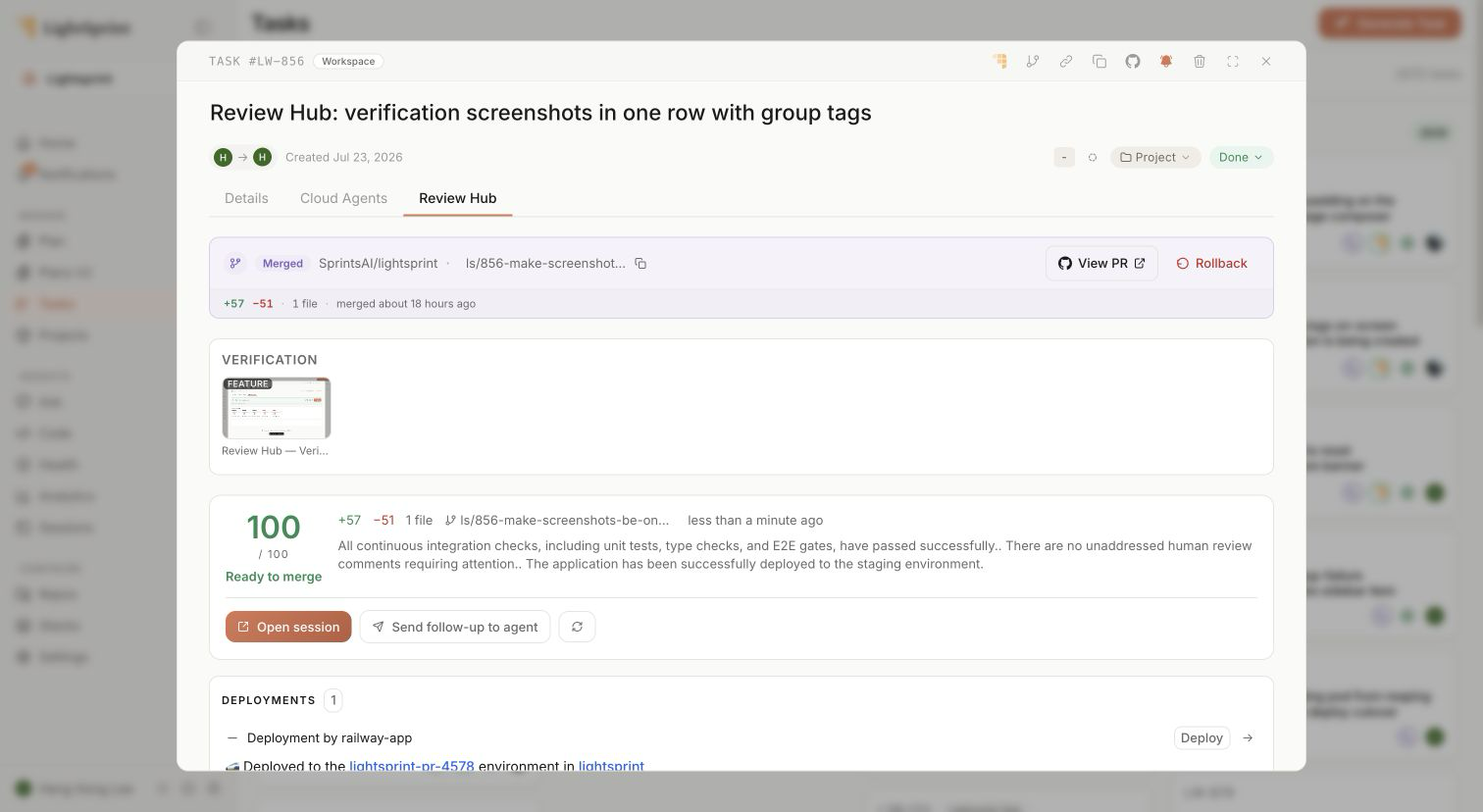Click the Created Jul 23, 2026 text
Image resolution: width=1483 pixels, height=812 pixels.
click(x=344, y=157)
